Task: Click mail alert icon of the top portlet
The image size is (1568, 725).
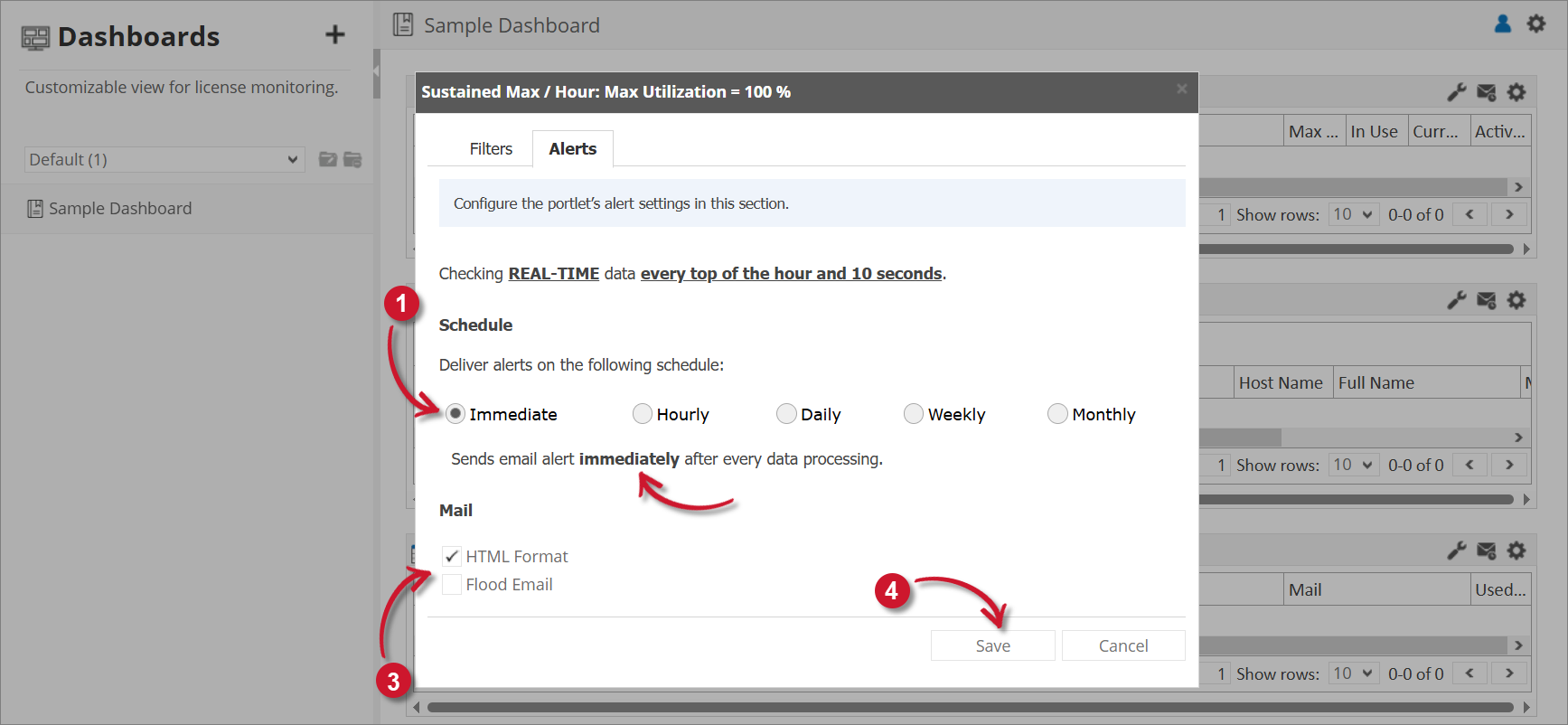Action: click(x=1487, y=92)
